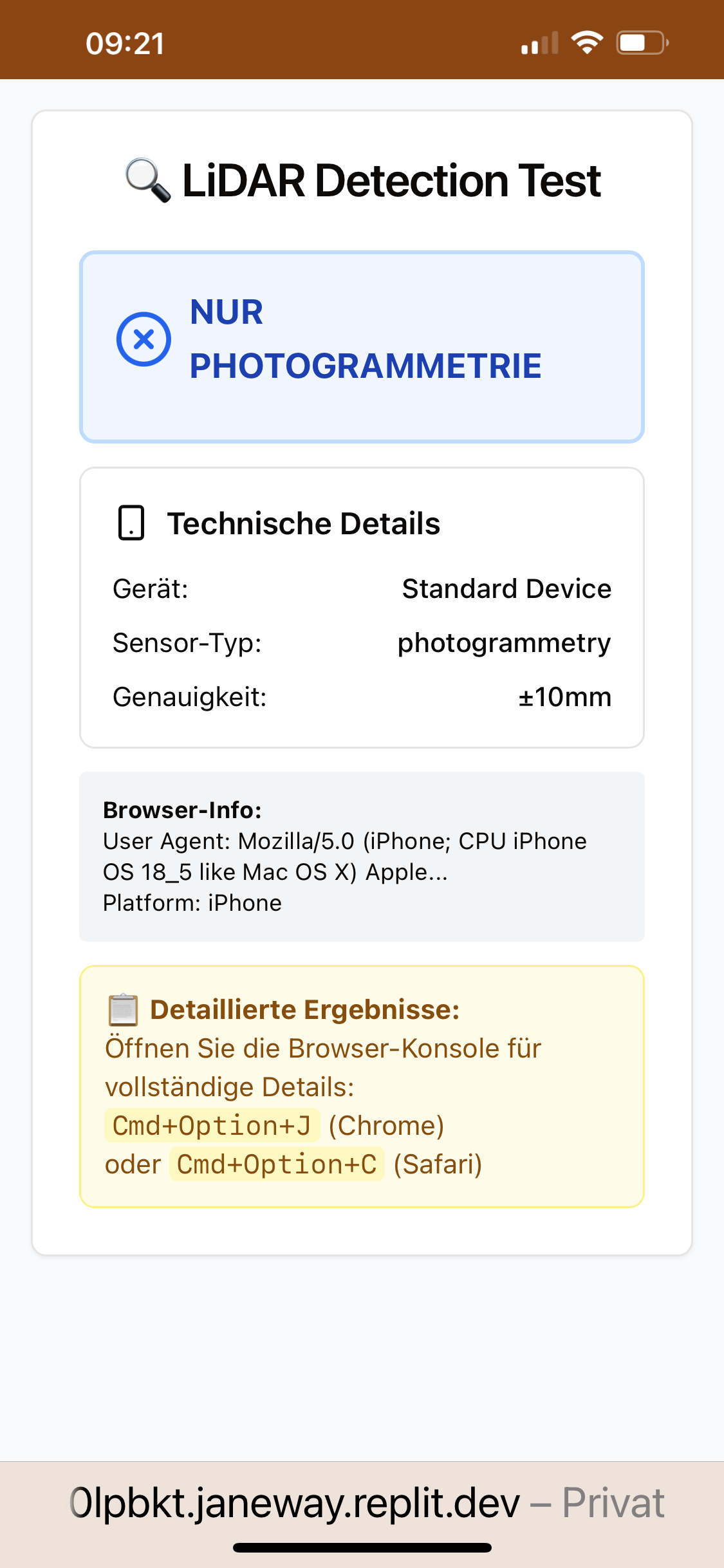The width and height of the screenshot is (724, 1568).
Task: Tap the photogrammetry sensor type value
Action: (504, 643)
